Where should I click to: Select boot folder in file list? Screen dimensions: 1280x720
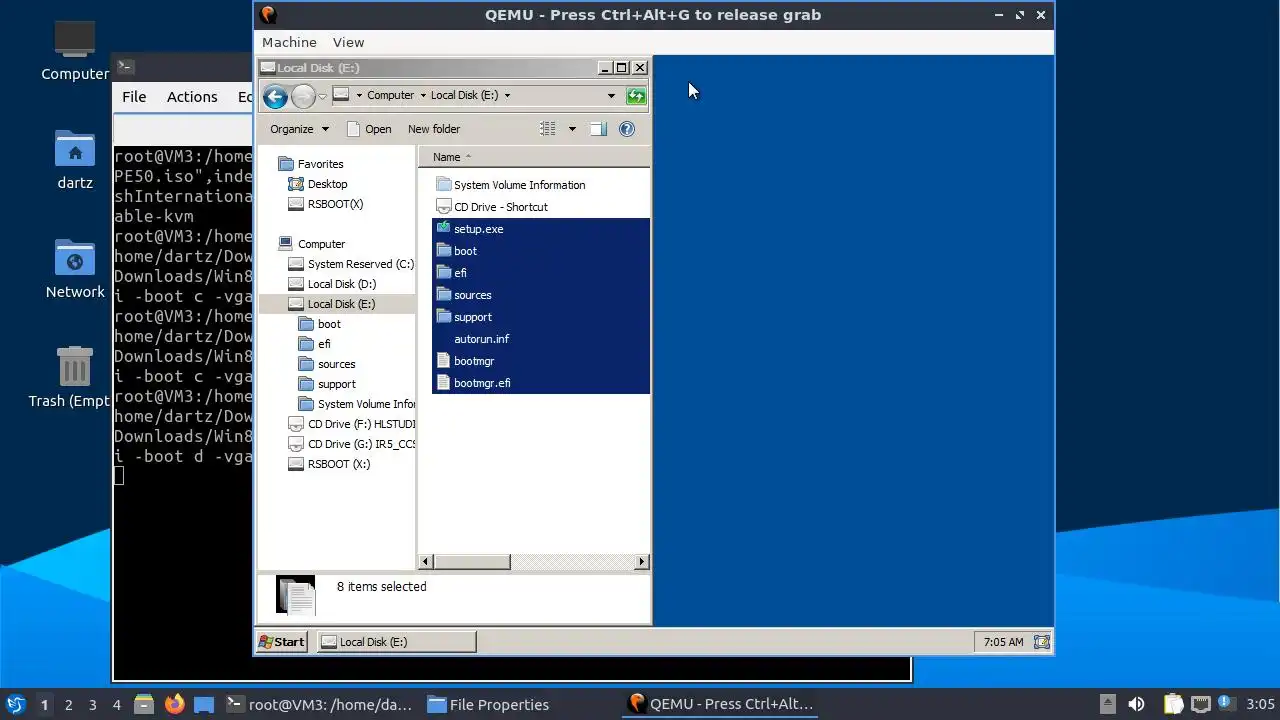[x=465, y=251]
